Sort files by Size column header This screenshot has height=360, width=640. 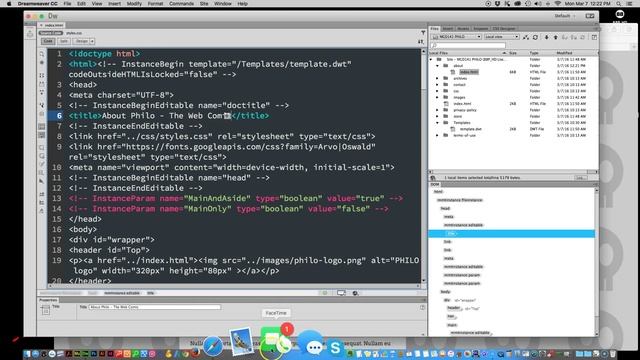513,53
